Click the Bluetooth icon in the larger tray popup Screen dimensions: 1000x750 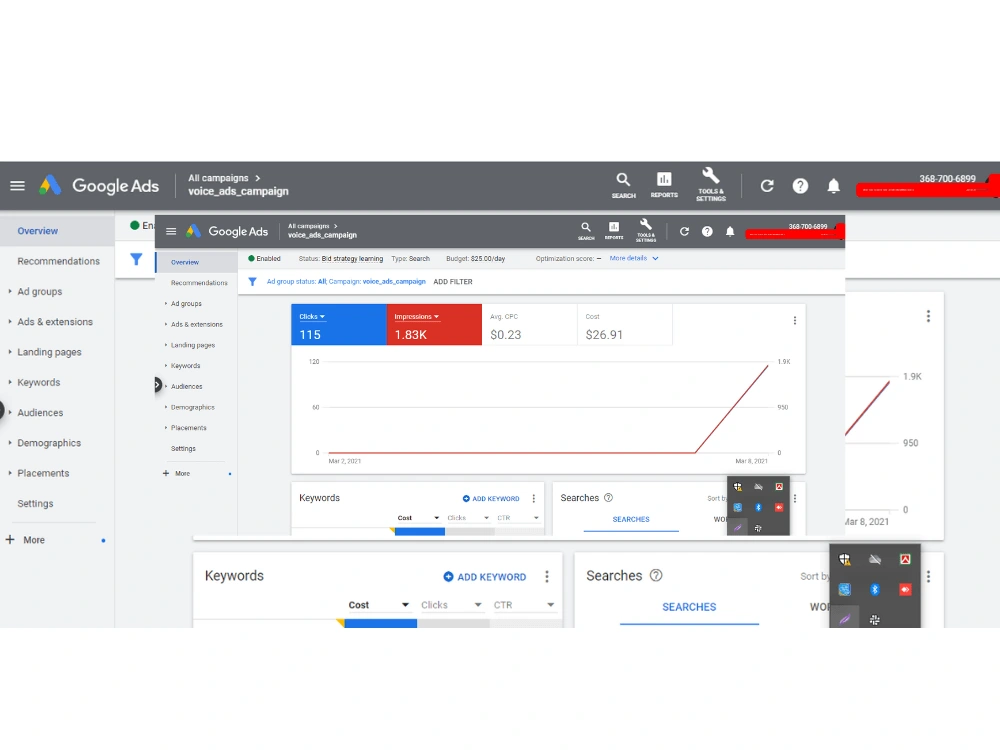874,589
